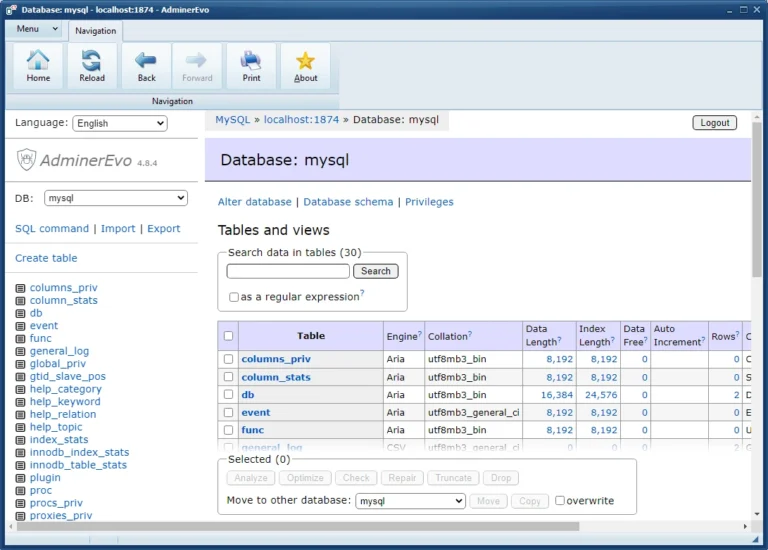This screenshot has height=550, width=768.
Task: Click the Create table link
Action: pos(46,258)
